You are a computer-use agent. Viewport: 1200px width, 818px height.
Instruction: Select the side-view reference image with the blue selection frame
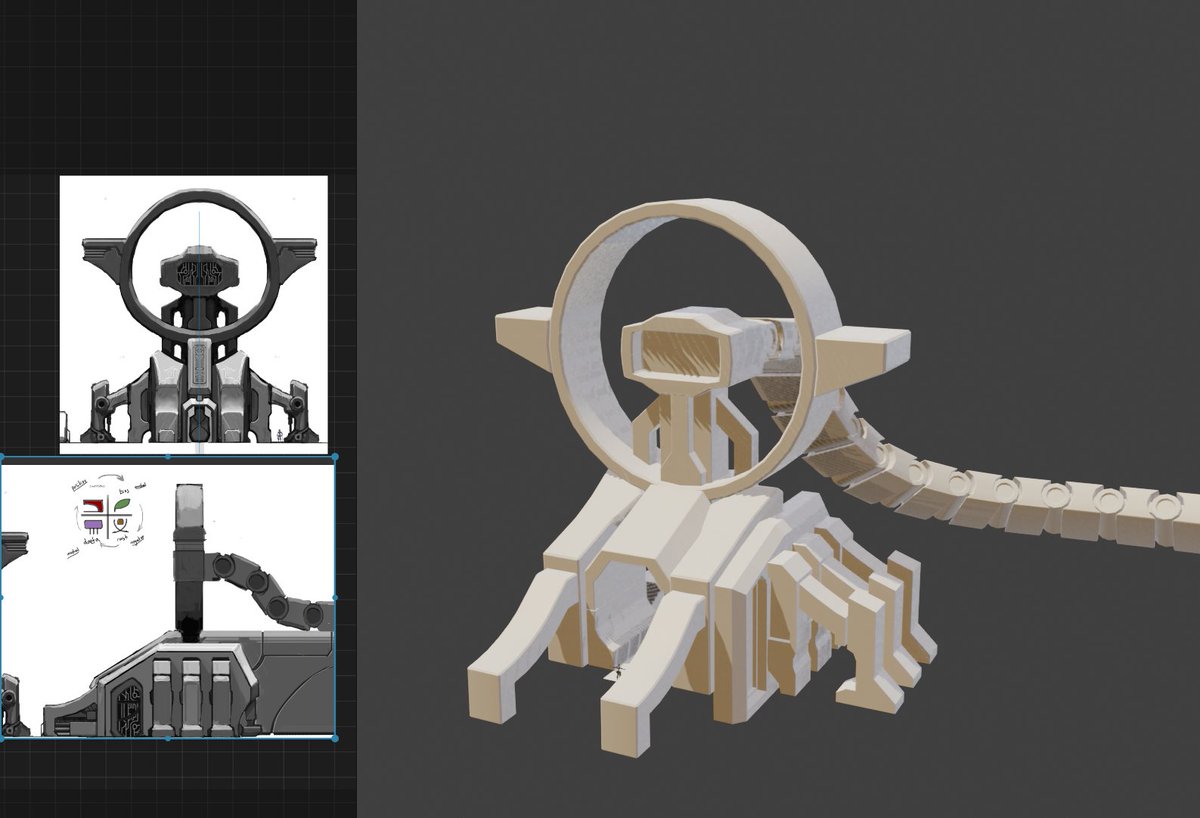click(x=167, y=597)
